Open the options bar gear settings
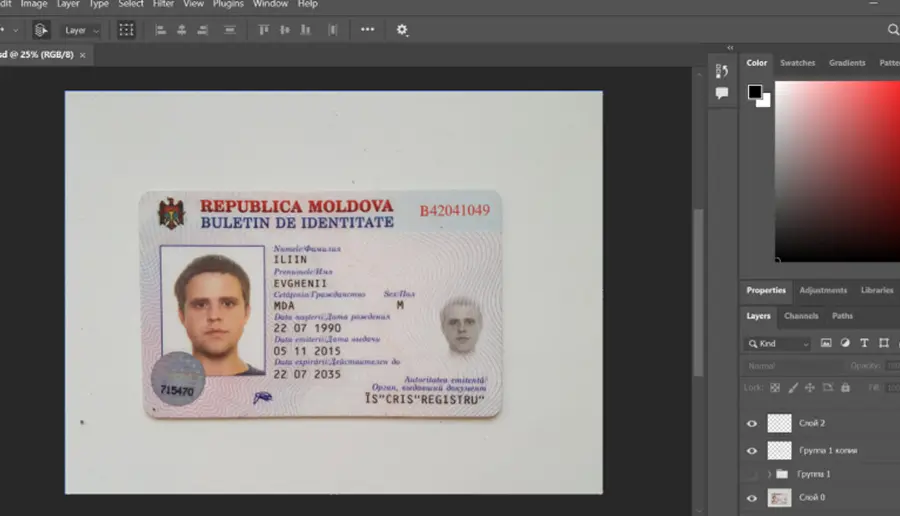 pos(402,30)
